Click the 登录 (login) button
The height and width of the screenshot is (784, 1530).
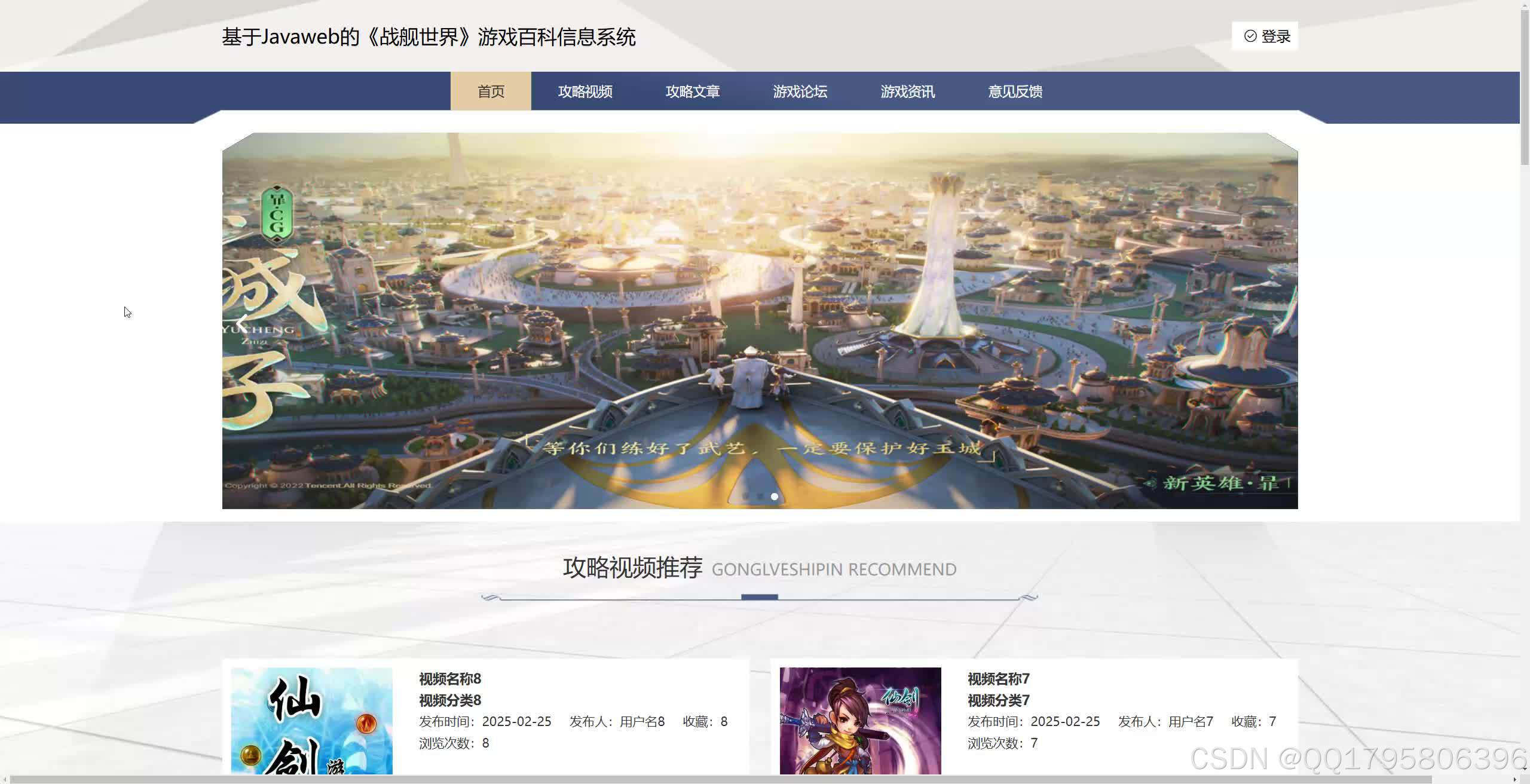coord(1265,36)
